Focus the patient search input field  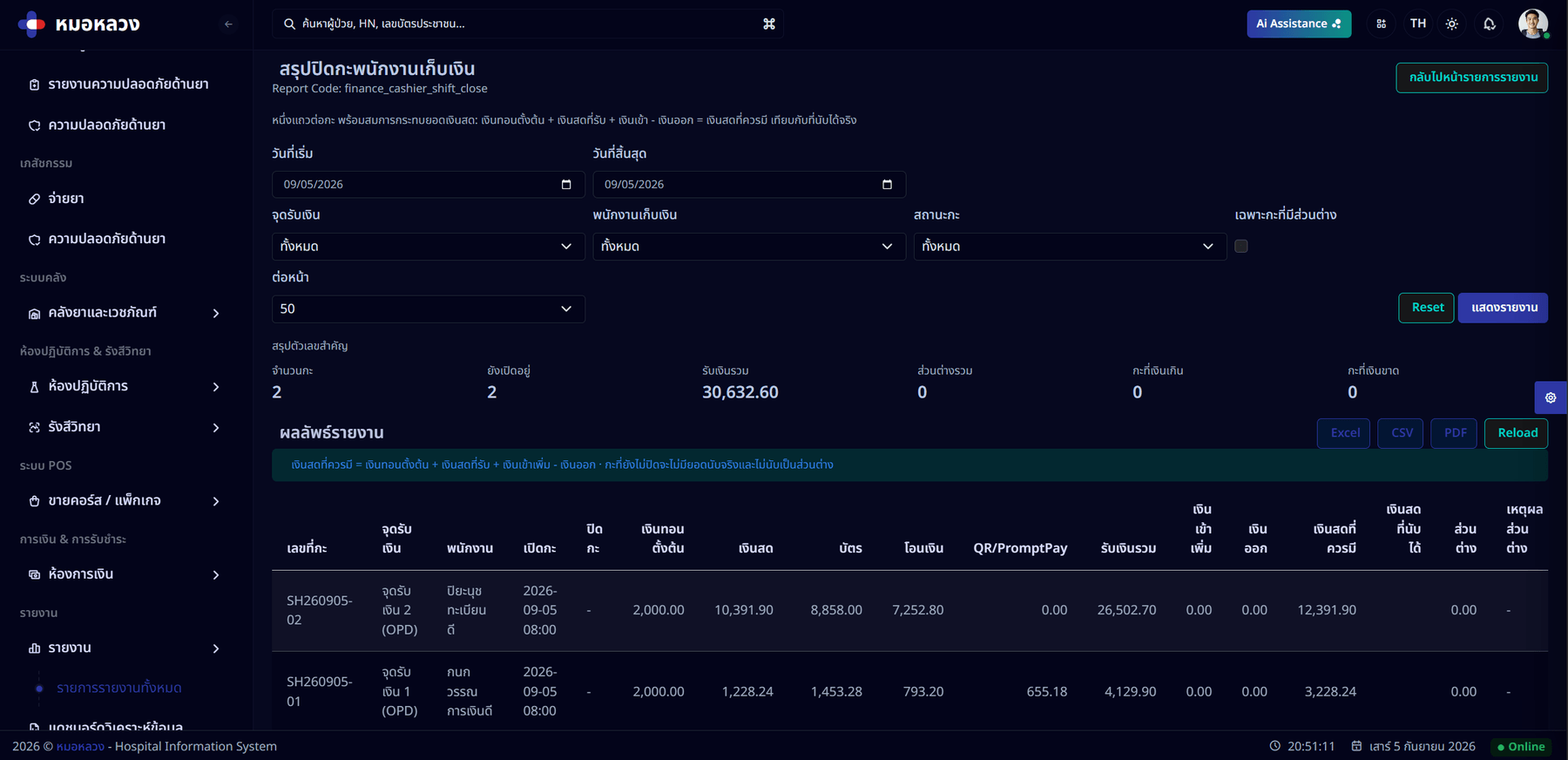pos(527,24)
